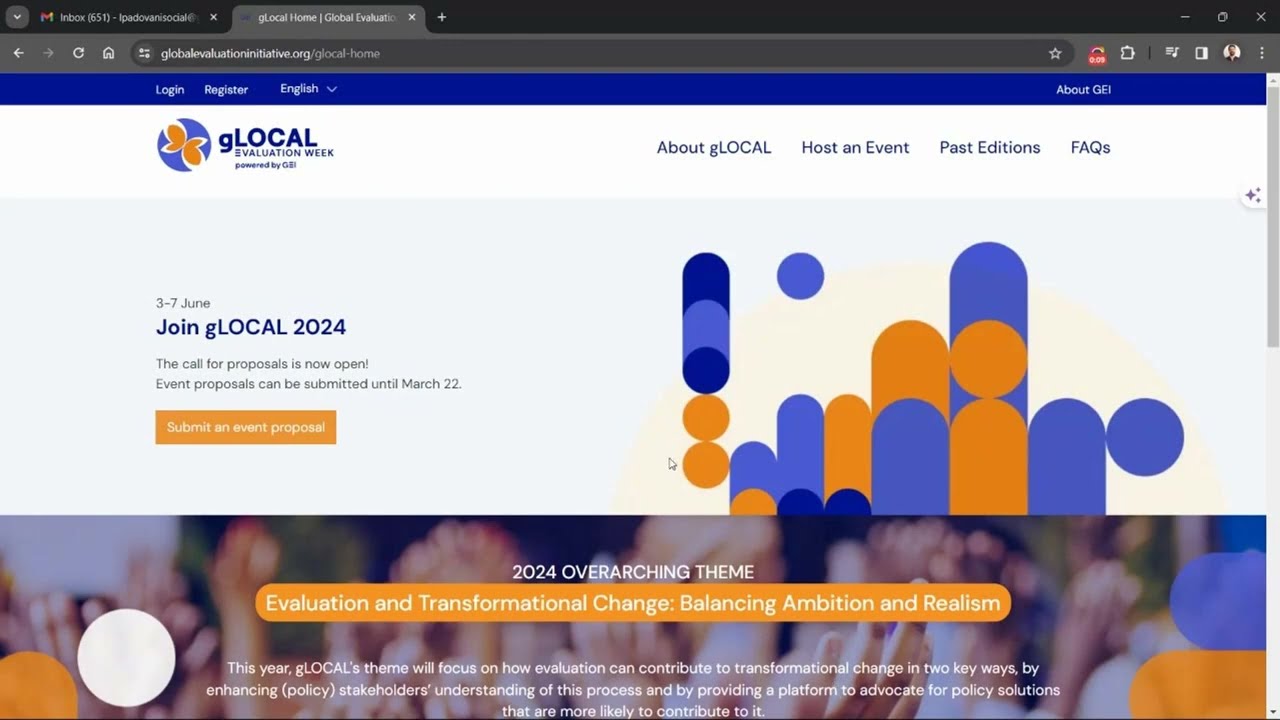The height and width of the screenshot is (720, 1280).
Task: Expand the English language dropdown
Action: point(308,89)
